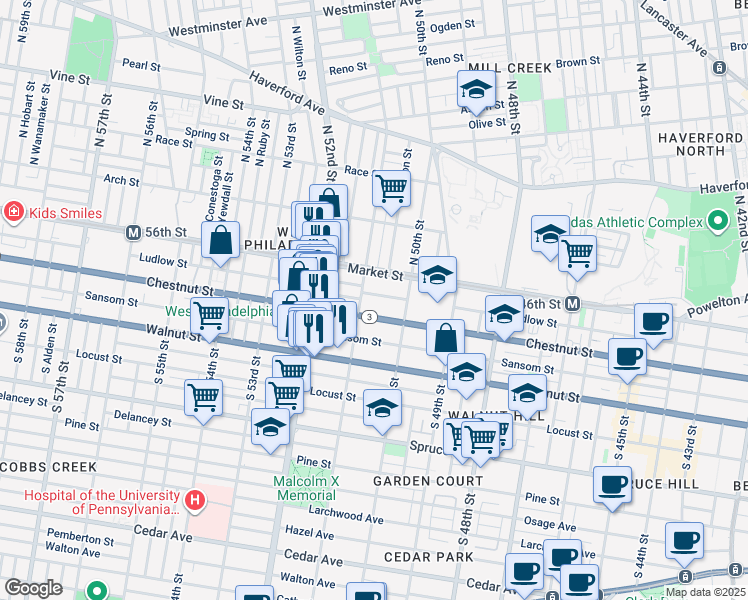Click the Map data ©2025 attribution
Viewport: 748px width, 600px height.
tap(706, 593)
